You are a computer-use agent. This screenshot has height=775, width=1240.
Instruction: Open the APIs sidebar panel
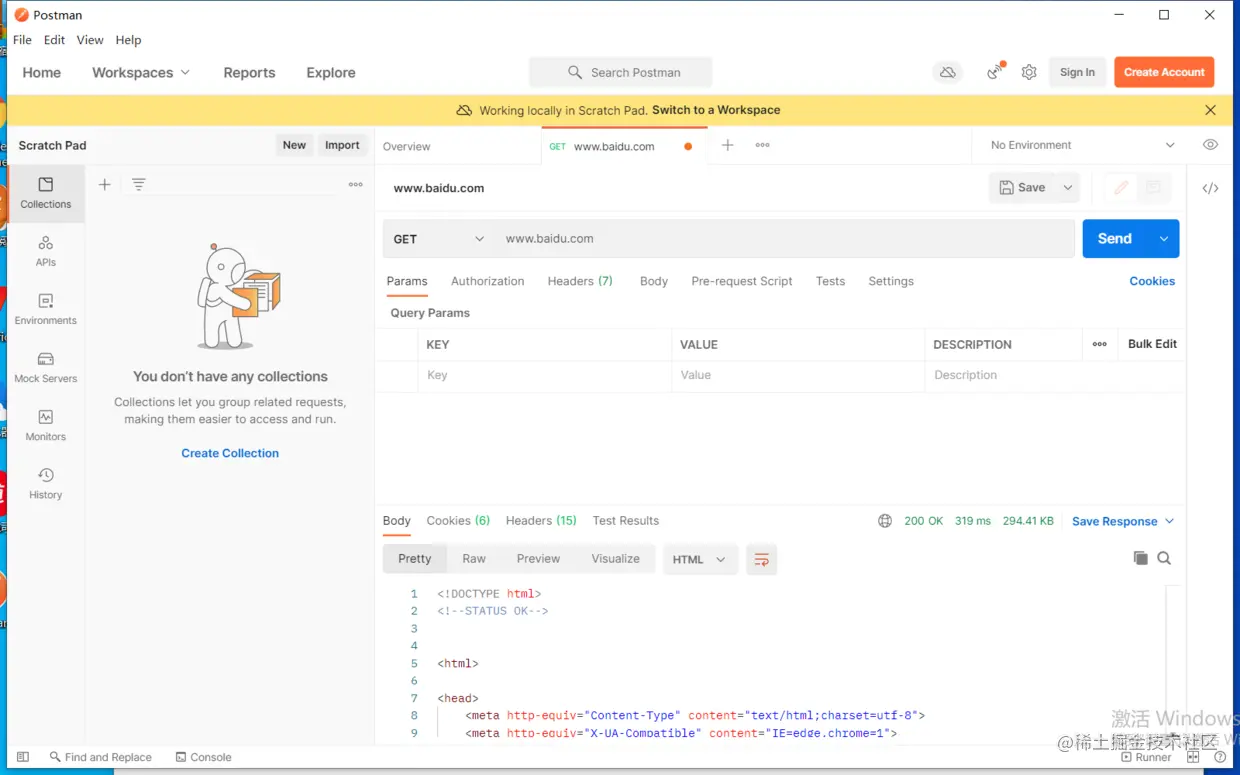pyautogui.click(x=46, y=251)
